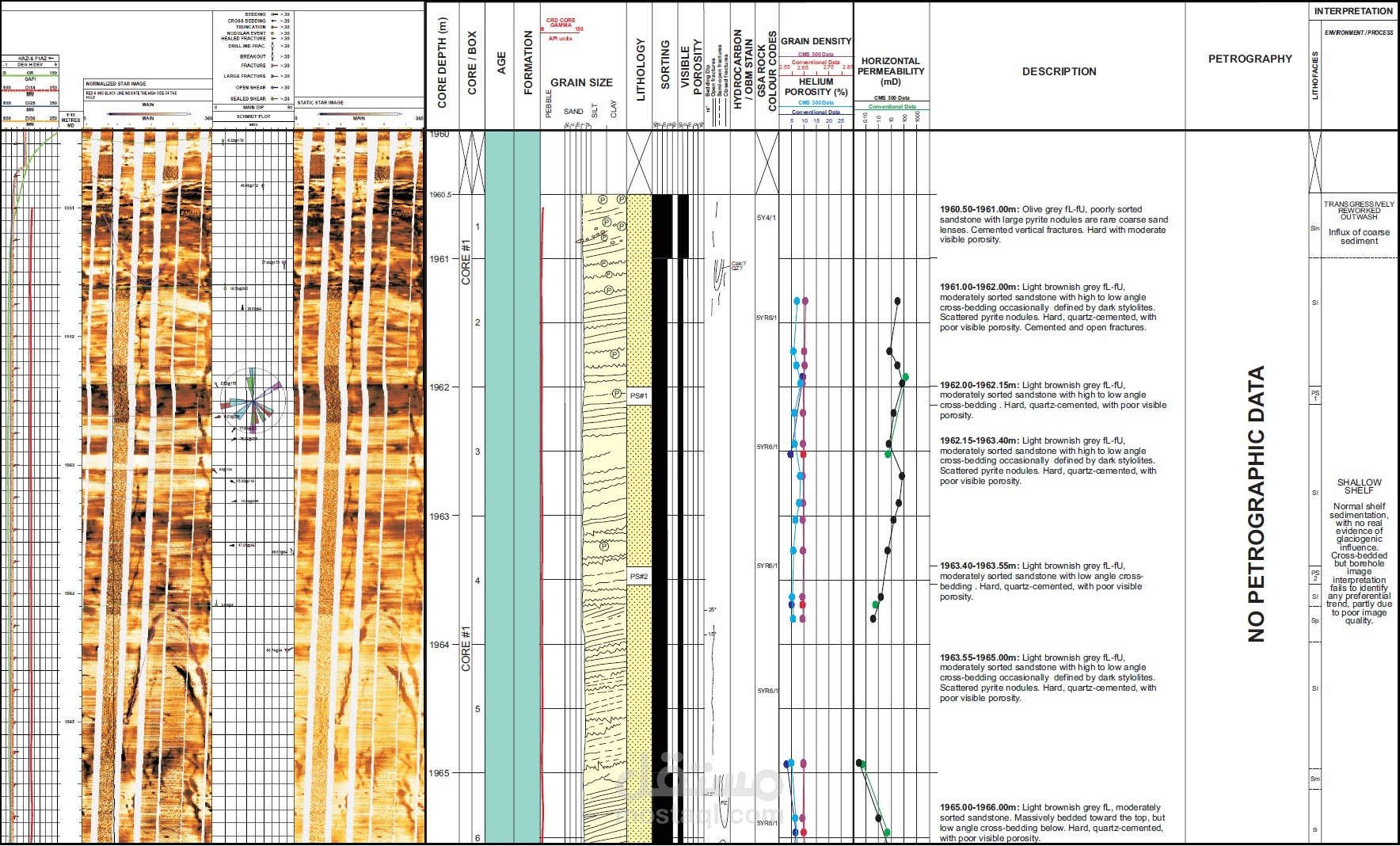Viewport: 1400px width, 846px height.
Task: Click the 1960.50-1961.00m description heading
Action: (x=979, y=210)
